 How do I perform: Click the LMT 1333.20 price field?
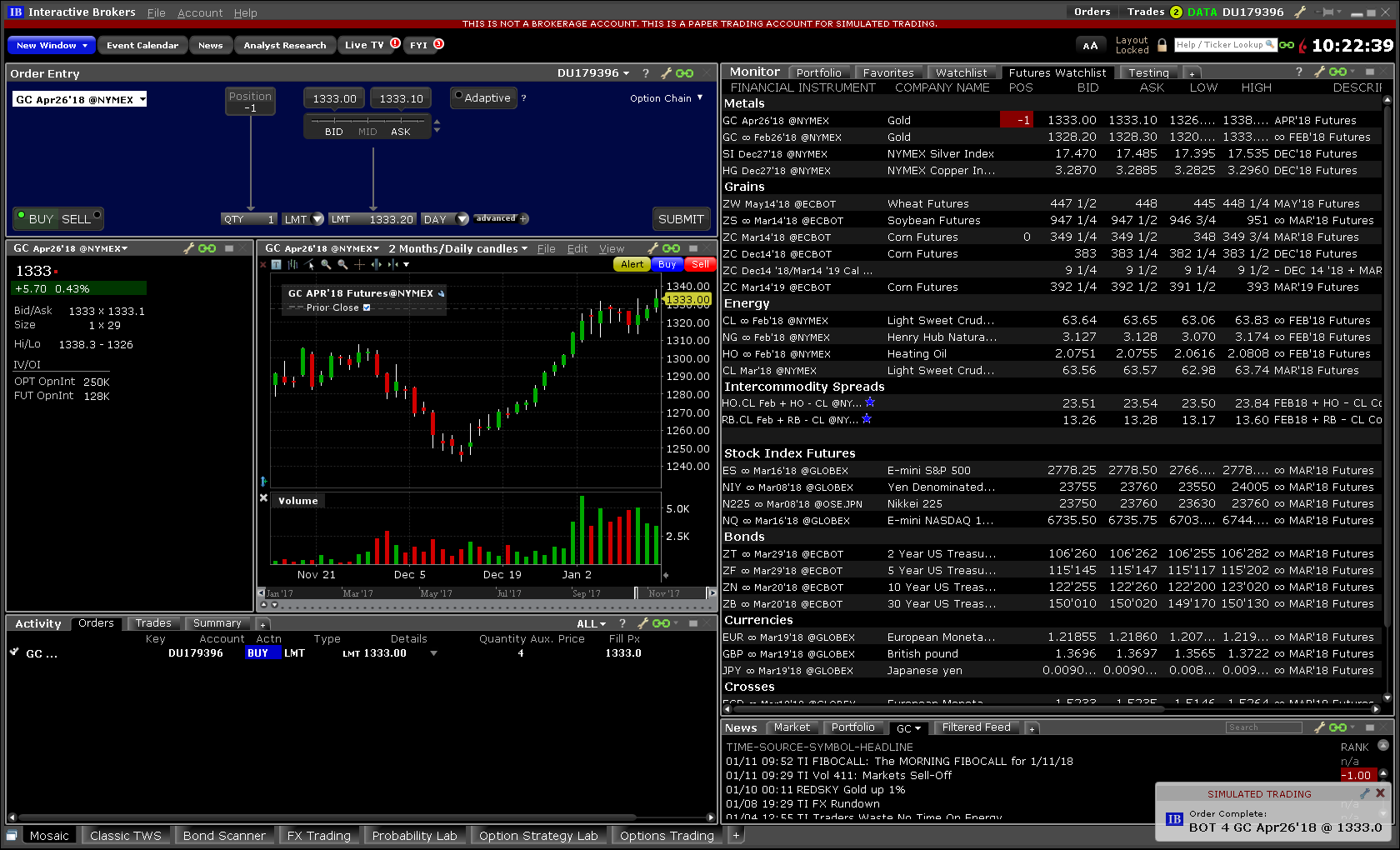(x=372, y=219)
